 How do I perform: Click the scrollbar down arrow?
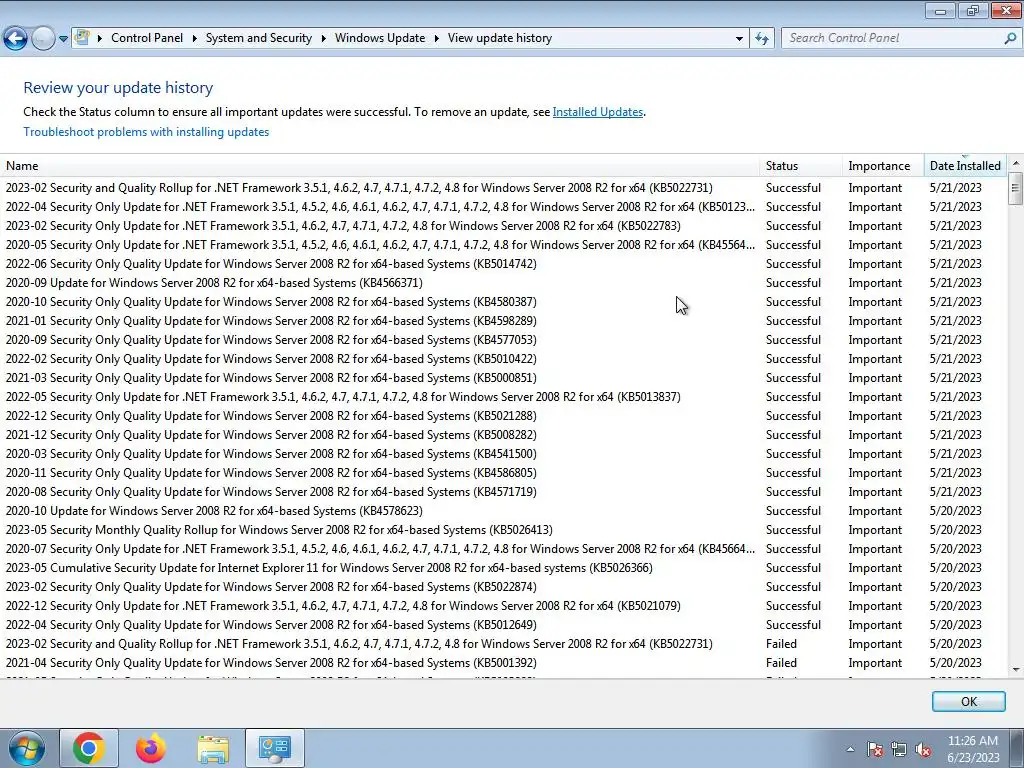click(1016, 669)
